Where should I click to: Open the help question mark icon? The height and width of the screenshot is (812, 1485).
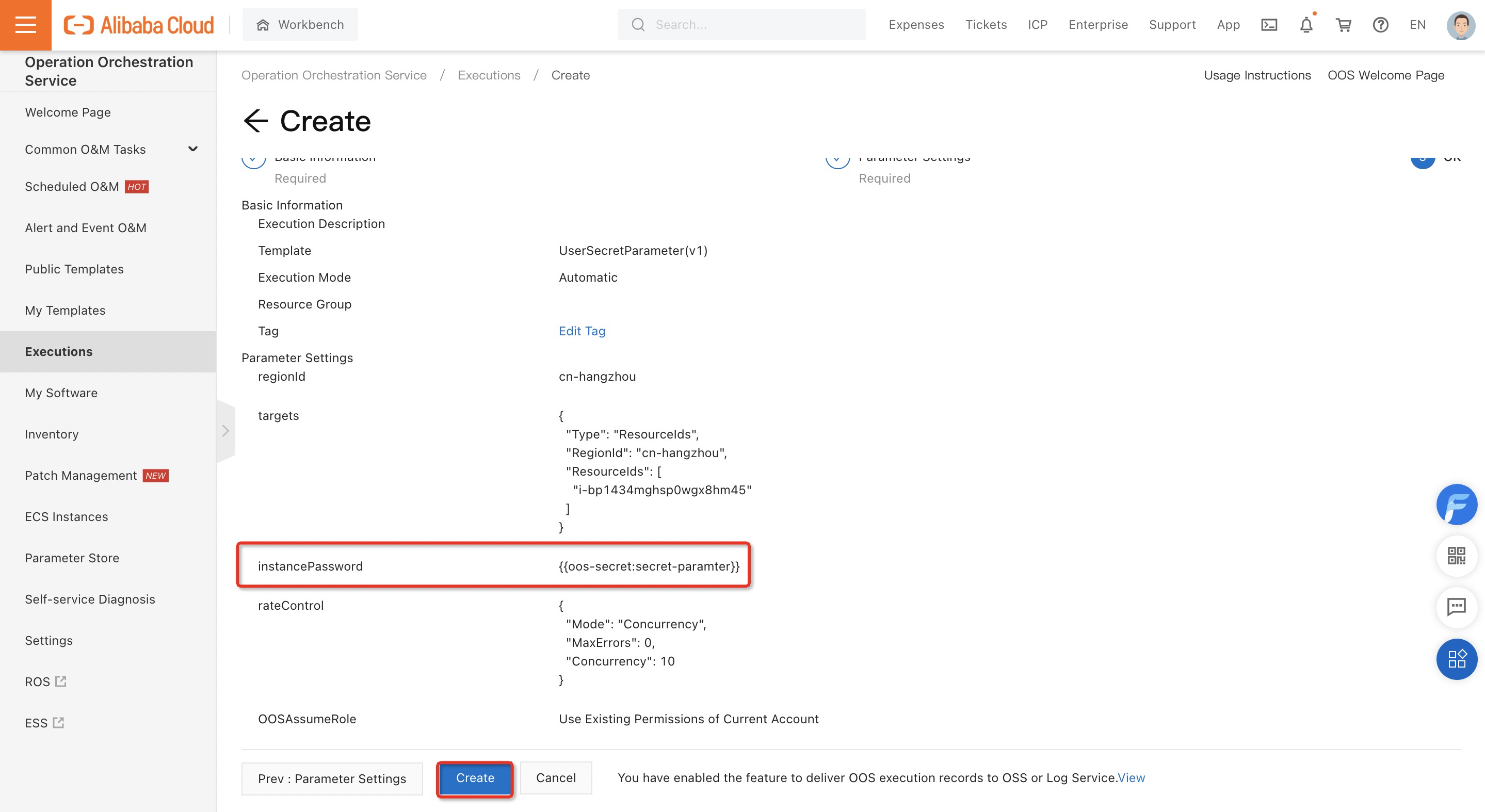(1380, 25)
